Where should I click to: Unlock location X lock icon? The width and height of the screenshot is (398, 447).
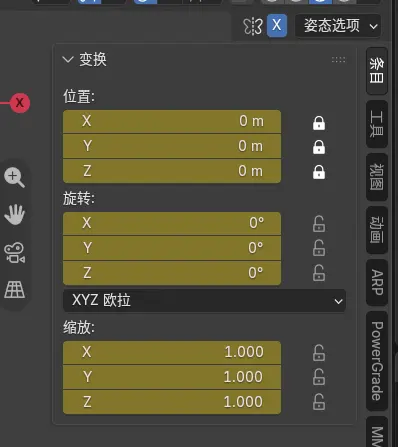(x=319, y=123)
